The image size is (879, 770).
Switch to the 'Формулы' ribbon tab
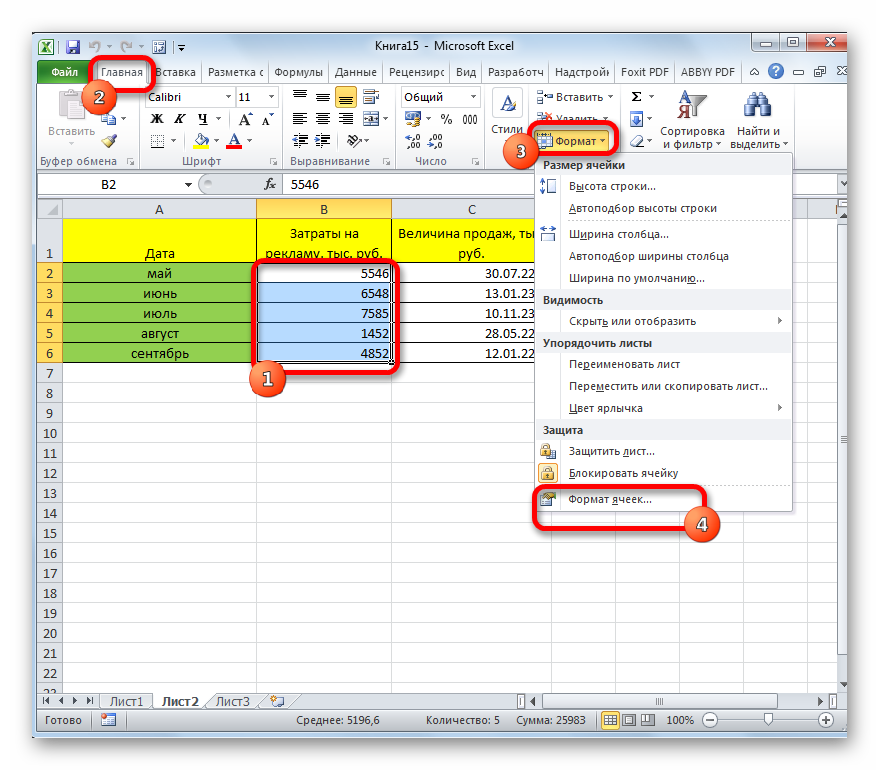298,73
